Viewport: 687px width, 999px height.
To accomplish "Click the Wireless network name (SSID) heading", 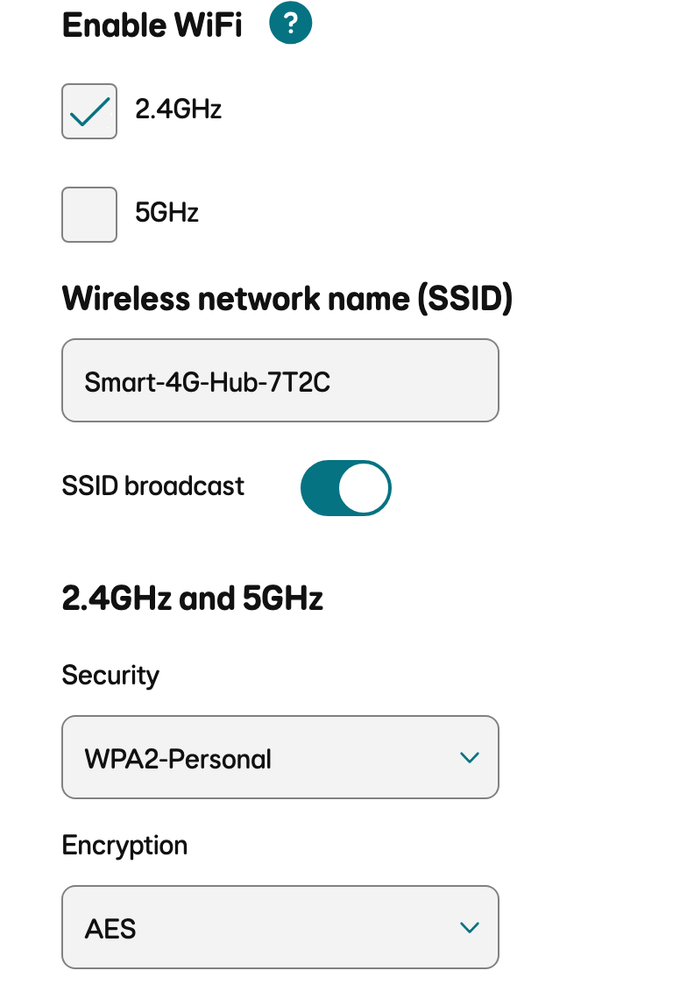I will coord(287,298).
